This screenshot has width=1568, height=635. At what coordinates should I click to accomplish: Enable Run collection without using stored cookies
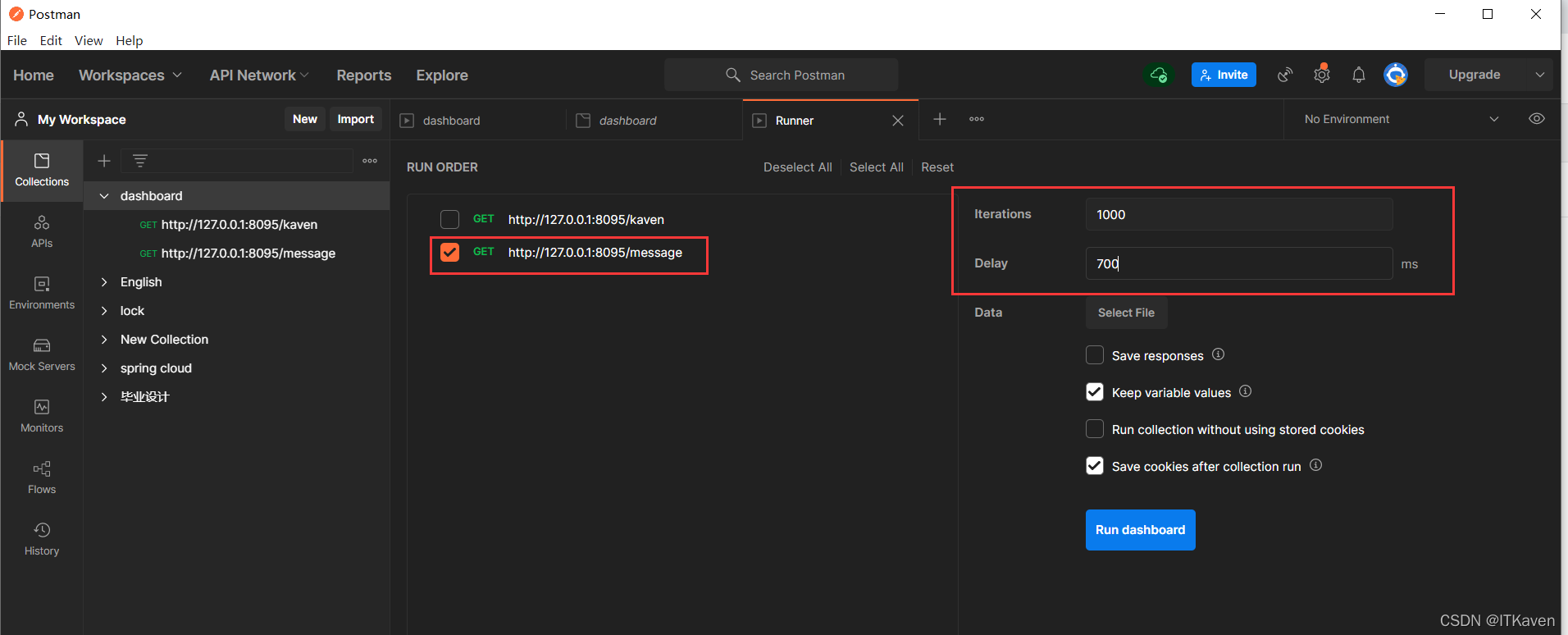1095,429
